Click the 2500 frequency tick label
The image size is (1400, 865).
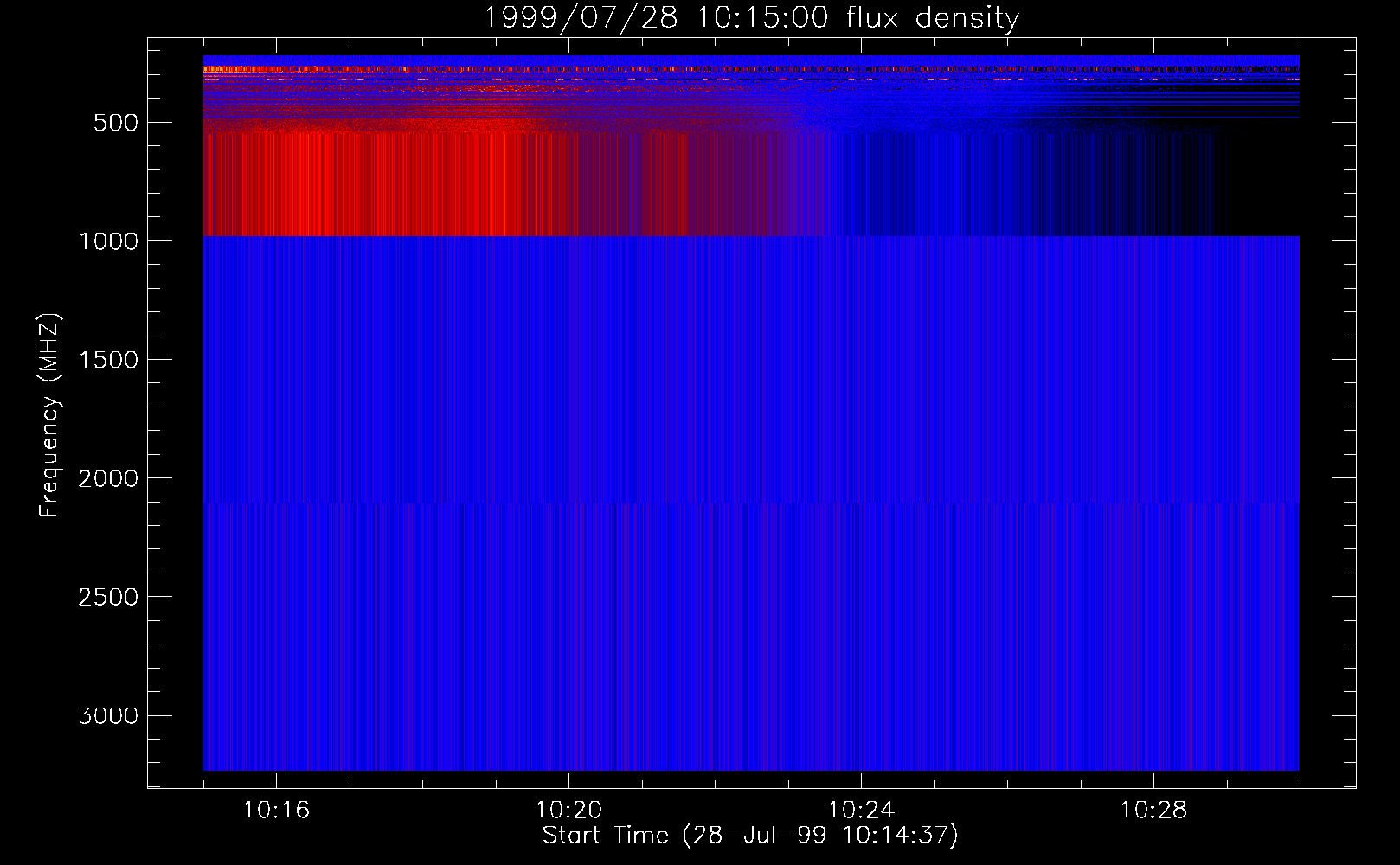point(108,597)
